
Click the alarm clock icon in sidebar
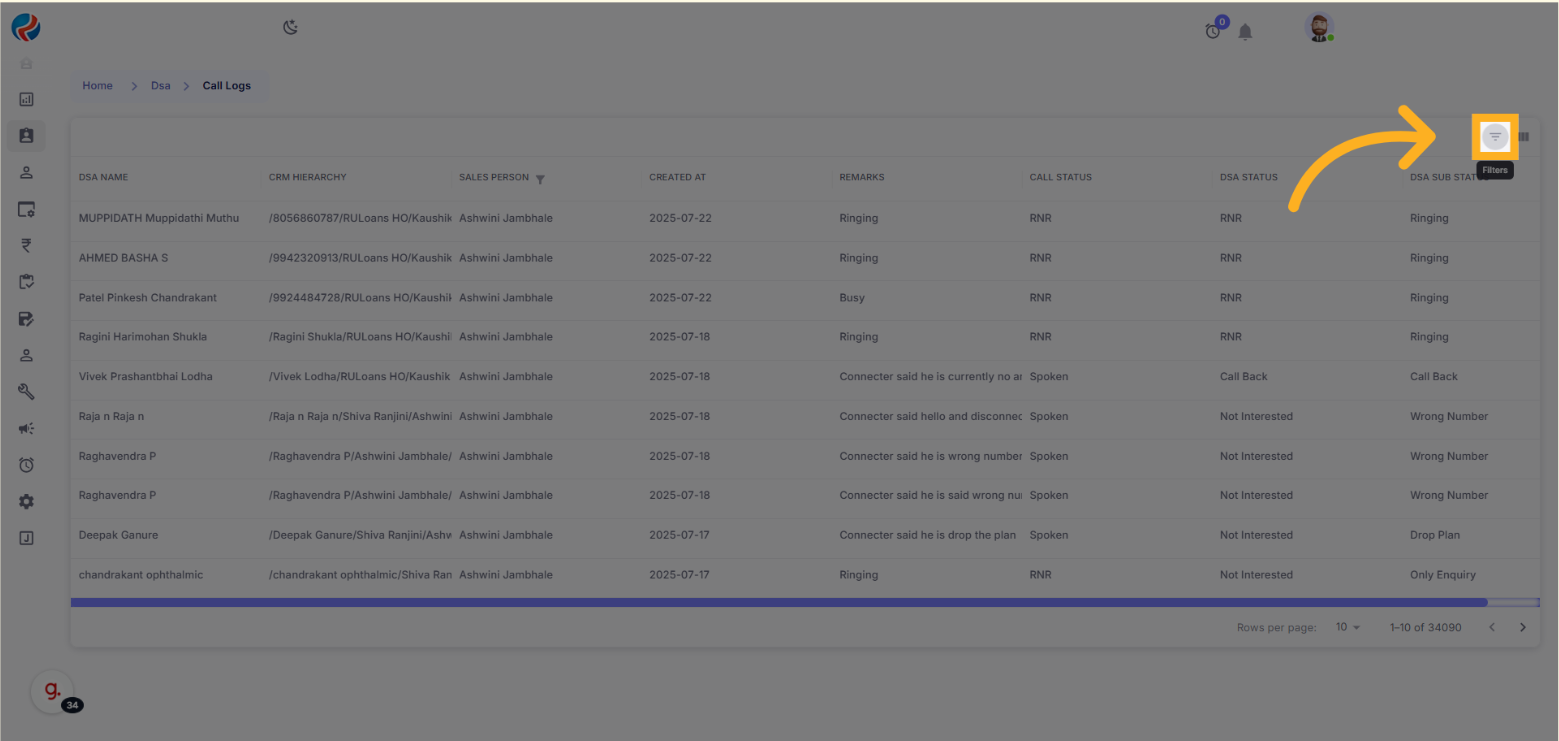(27, 465)
